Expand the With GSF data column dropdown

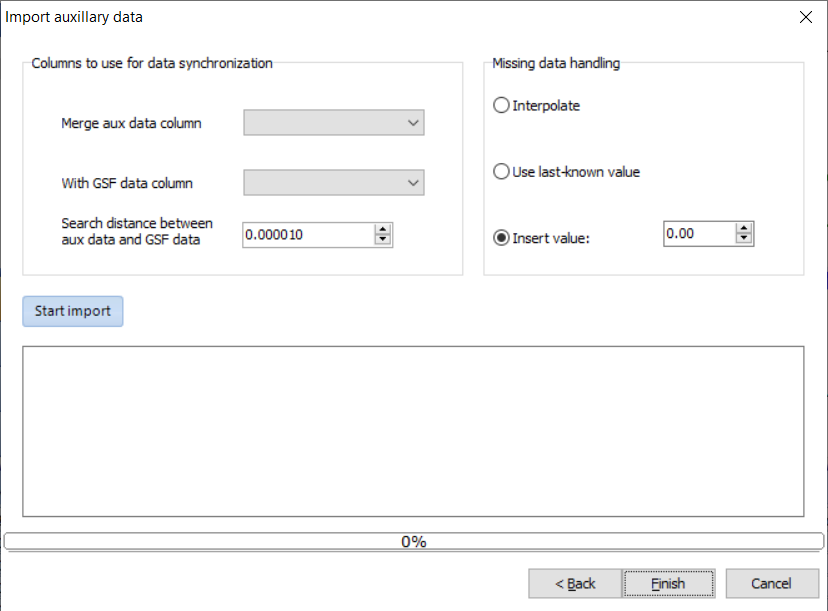click(x=333, y=182)
